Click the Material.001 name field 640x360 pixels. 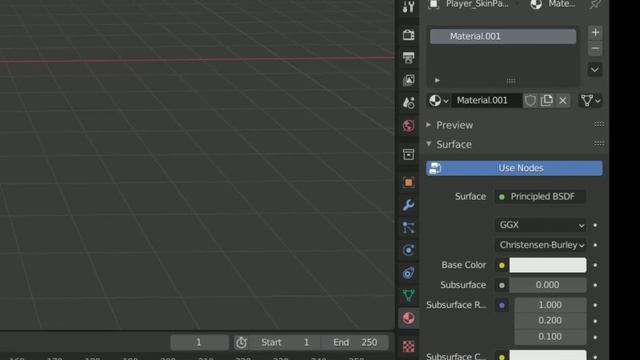(x=487, y=100)
